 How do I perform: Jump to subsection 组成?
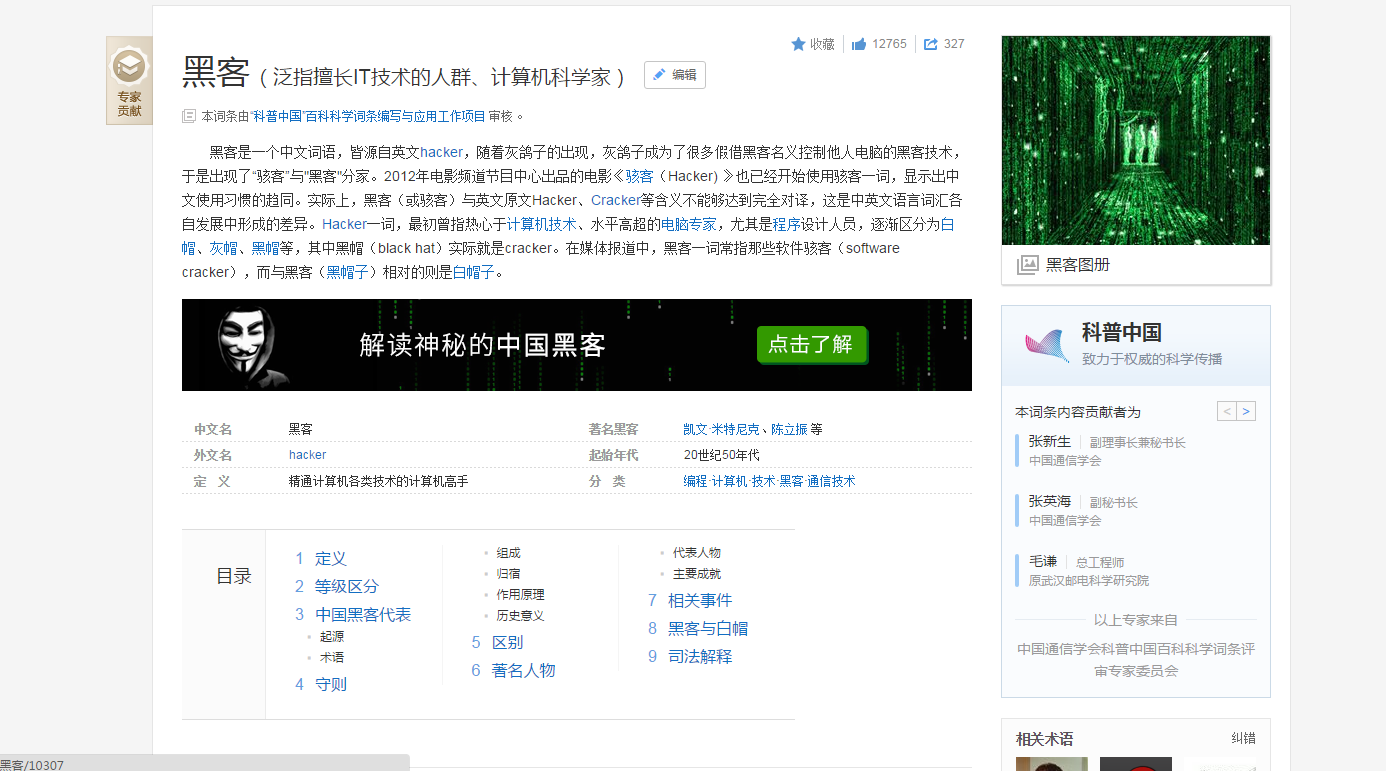tap(509, 553)
